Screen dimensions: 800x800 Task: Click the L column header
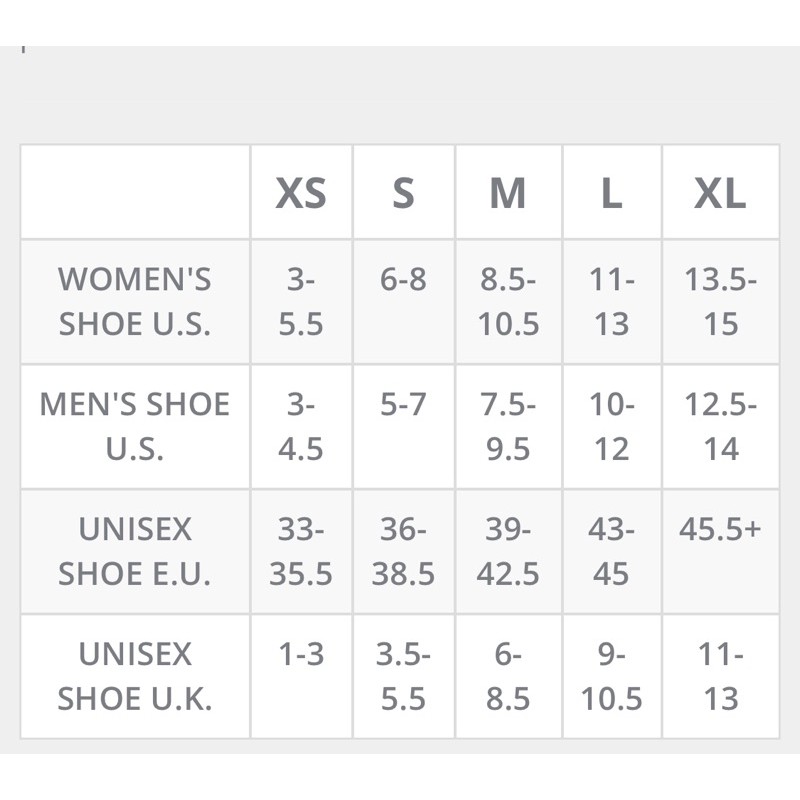click(611, 193)
